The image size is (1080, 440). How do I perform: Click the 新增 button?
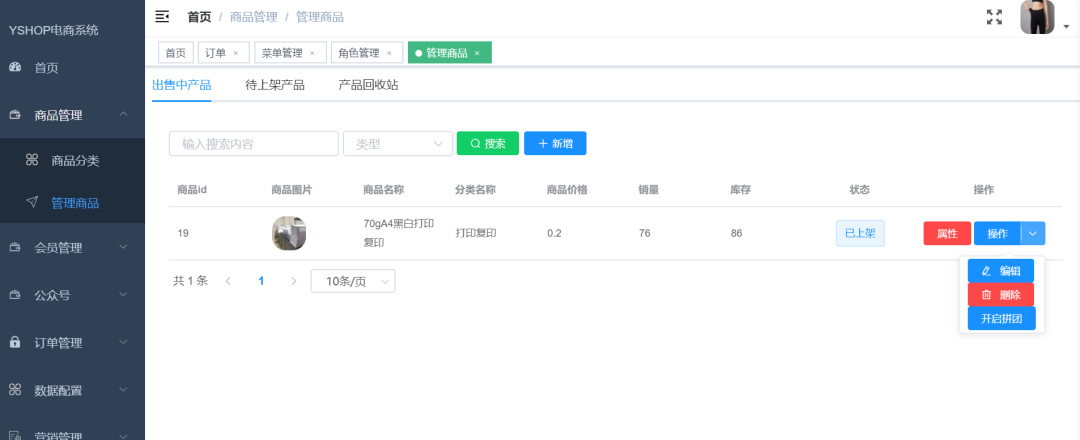tap(555, 143)
